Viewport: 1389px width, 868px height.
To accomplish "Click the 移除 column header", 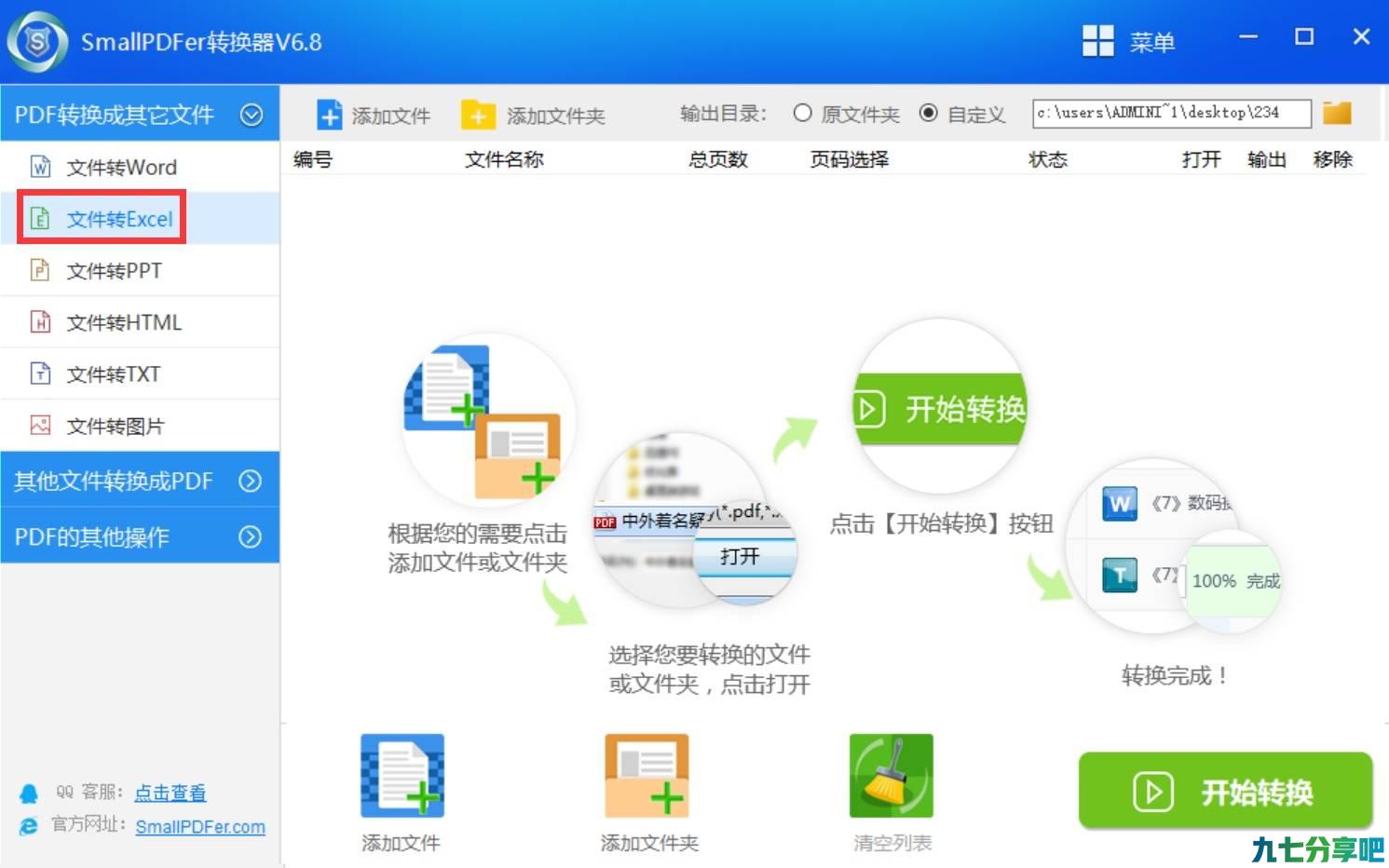I will (x=1333, y=159).
